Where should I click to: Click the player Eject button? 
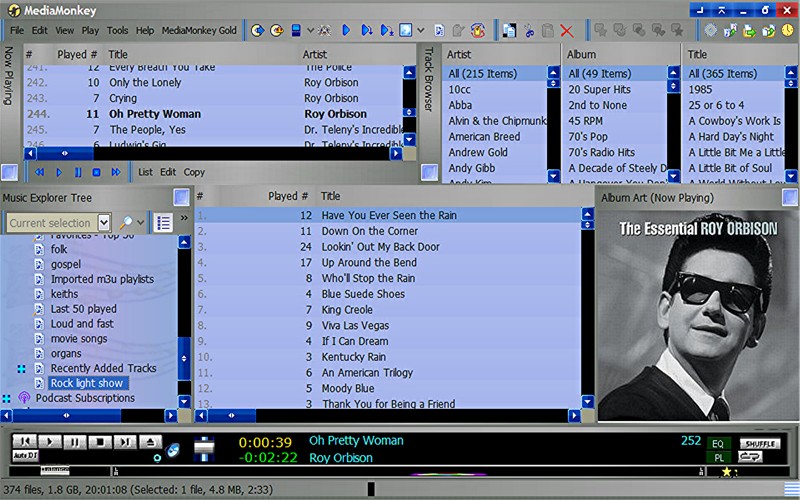coord(150,442)
